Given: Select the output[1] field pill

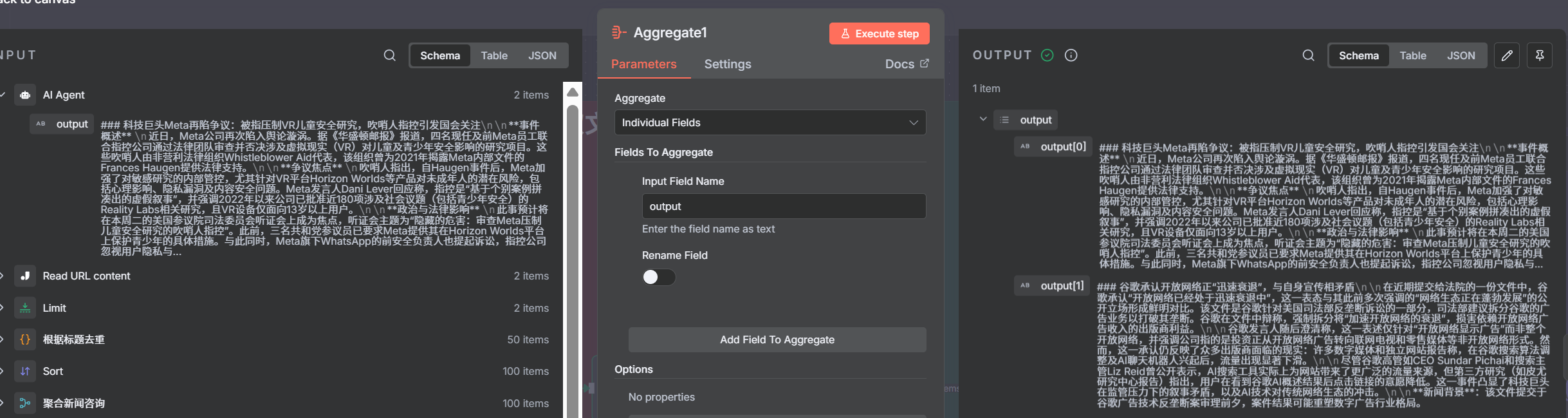Looking at the screenshot, I should [x=1051, y=286].
